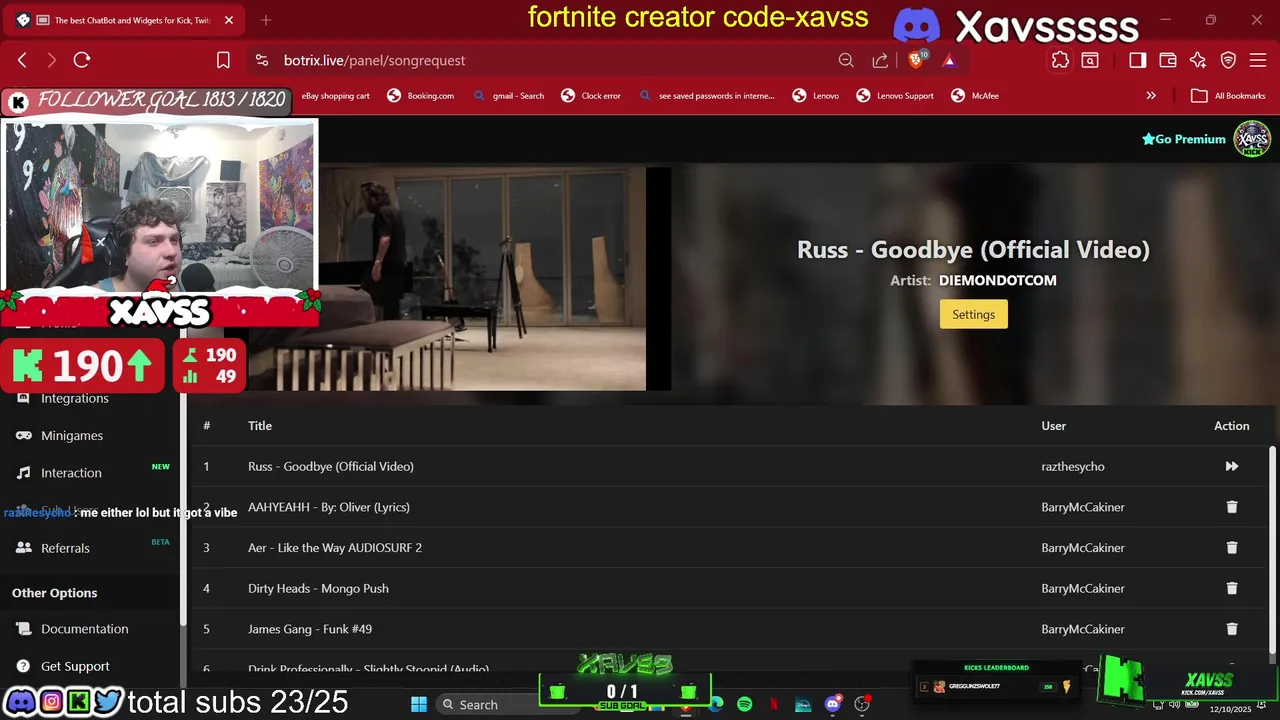This screenshot has height=720, width=1280.
Task: Open song request Settings
Action: click(973, 314)
